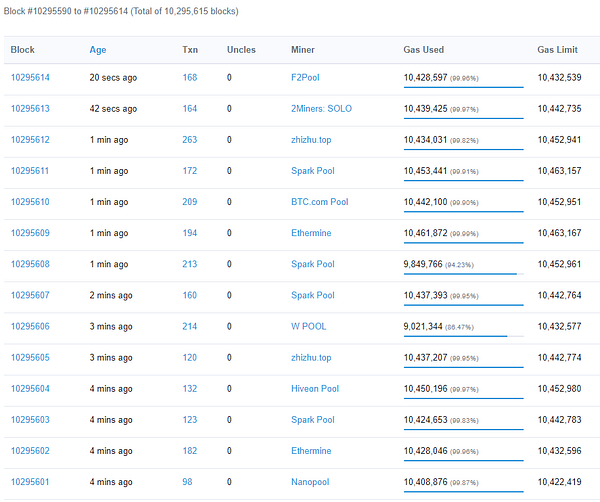Screen dimensions: 600x502
Task: Open W POOL miner page
Action: [308, 326]
